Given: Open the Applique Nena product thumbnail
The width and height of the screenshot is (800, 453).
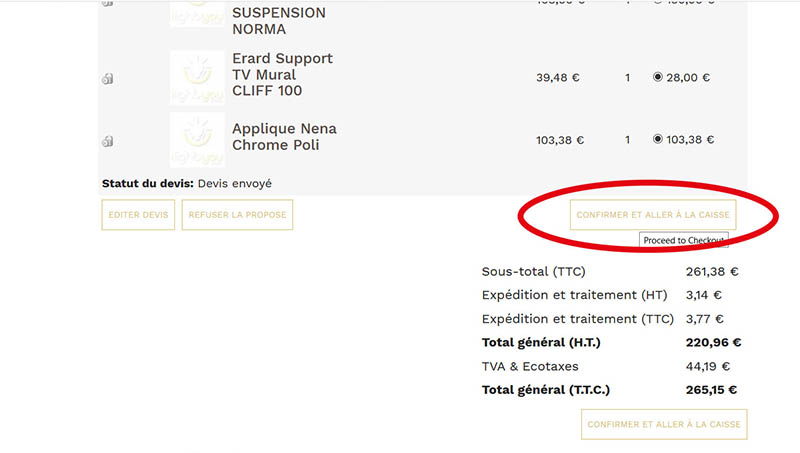Looking at the screenshot, I should (197, 138).
